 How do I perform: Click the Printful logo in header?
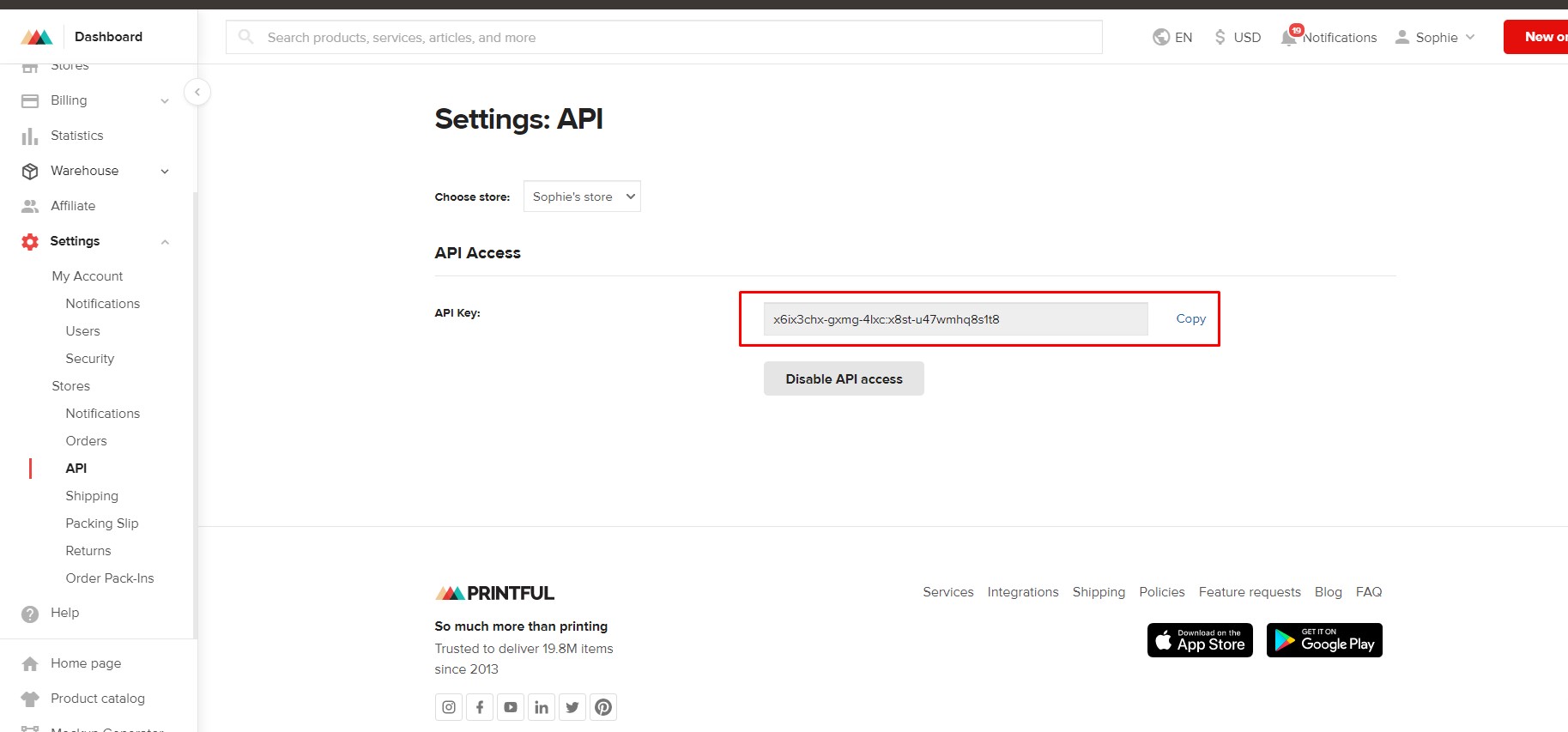(x=37, y=37)
